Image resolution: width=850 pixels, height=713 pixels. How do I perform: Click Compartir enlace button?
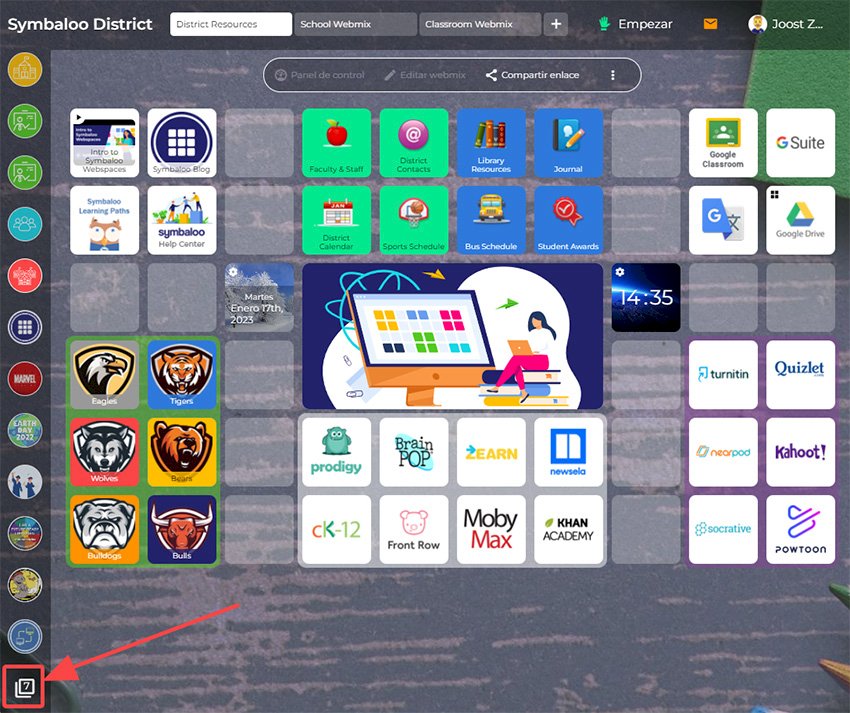point(532,75)
